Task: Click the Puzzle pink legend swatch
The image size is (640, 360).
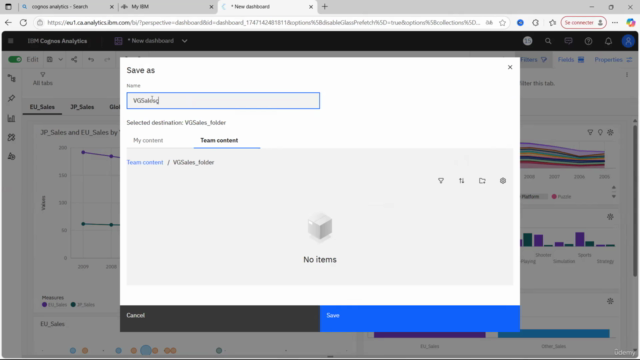Action: click(554, 197)
